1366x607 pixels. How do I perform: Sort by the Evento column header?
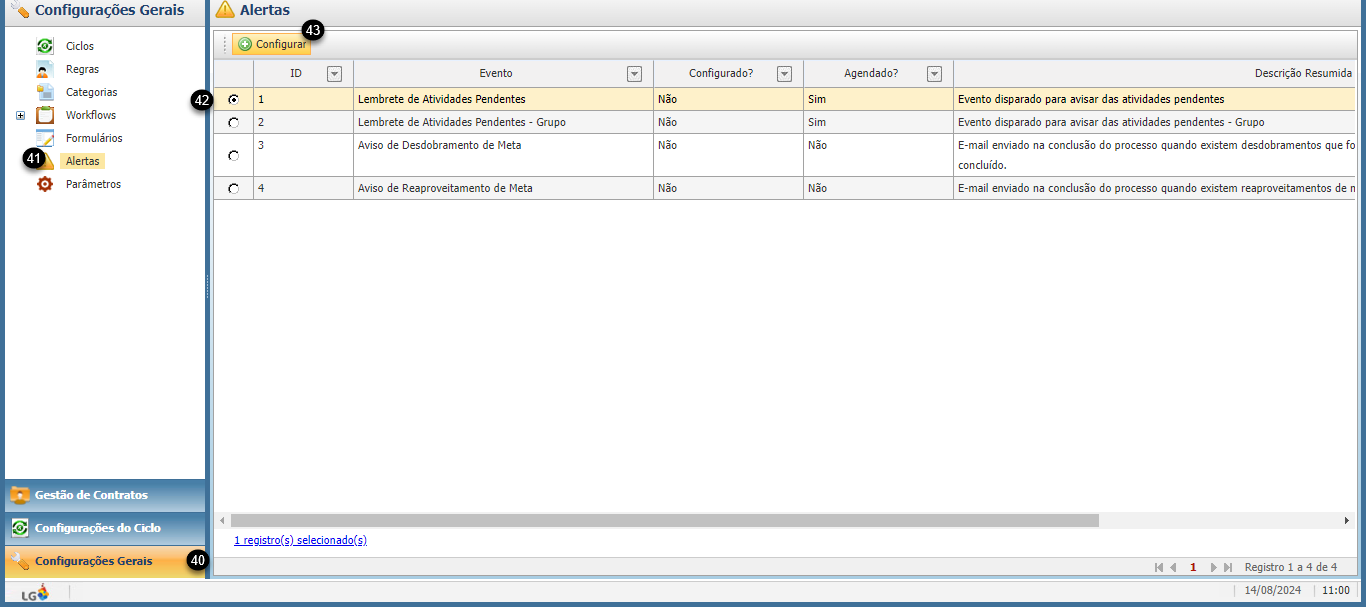(x=496, y=73)
